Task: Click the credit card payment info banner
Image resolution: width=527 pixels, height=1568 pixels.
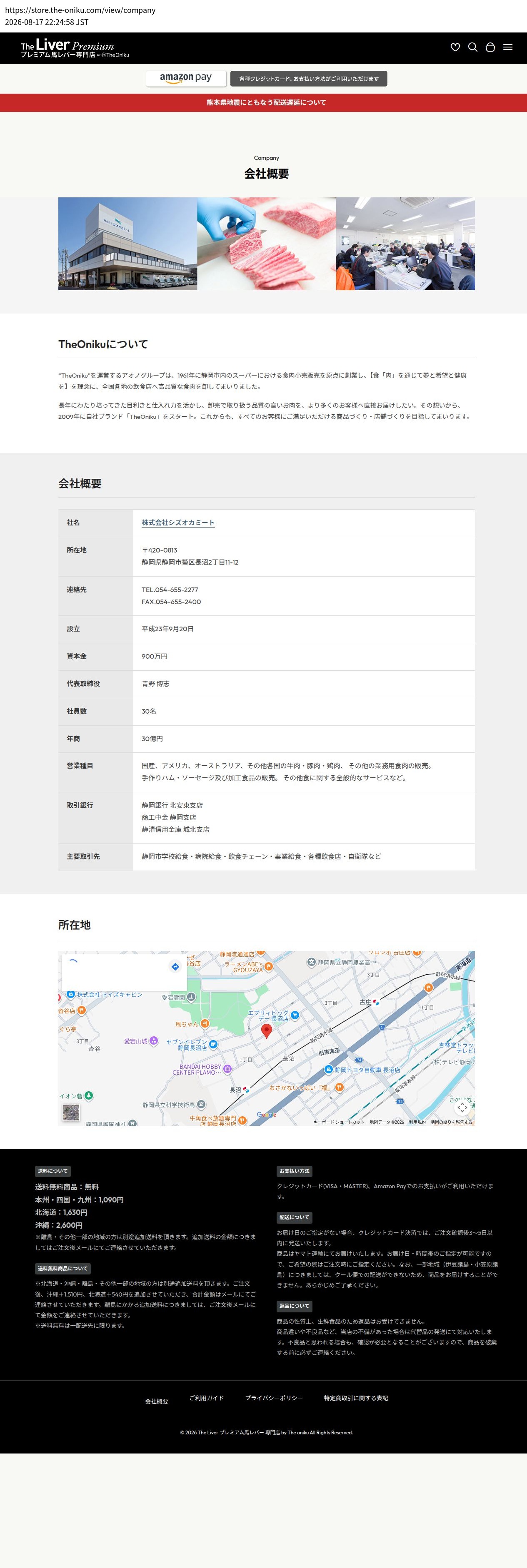Action: coord(308,79)
